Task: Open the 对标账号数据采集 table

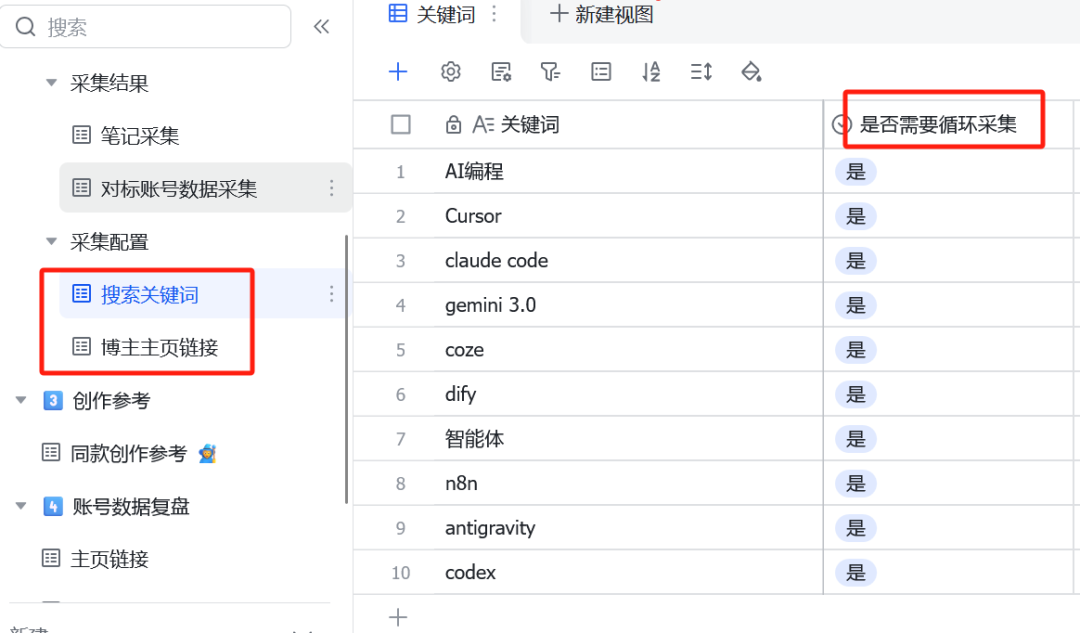Action: point(205,188)
